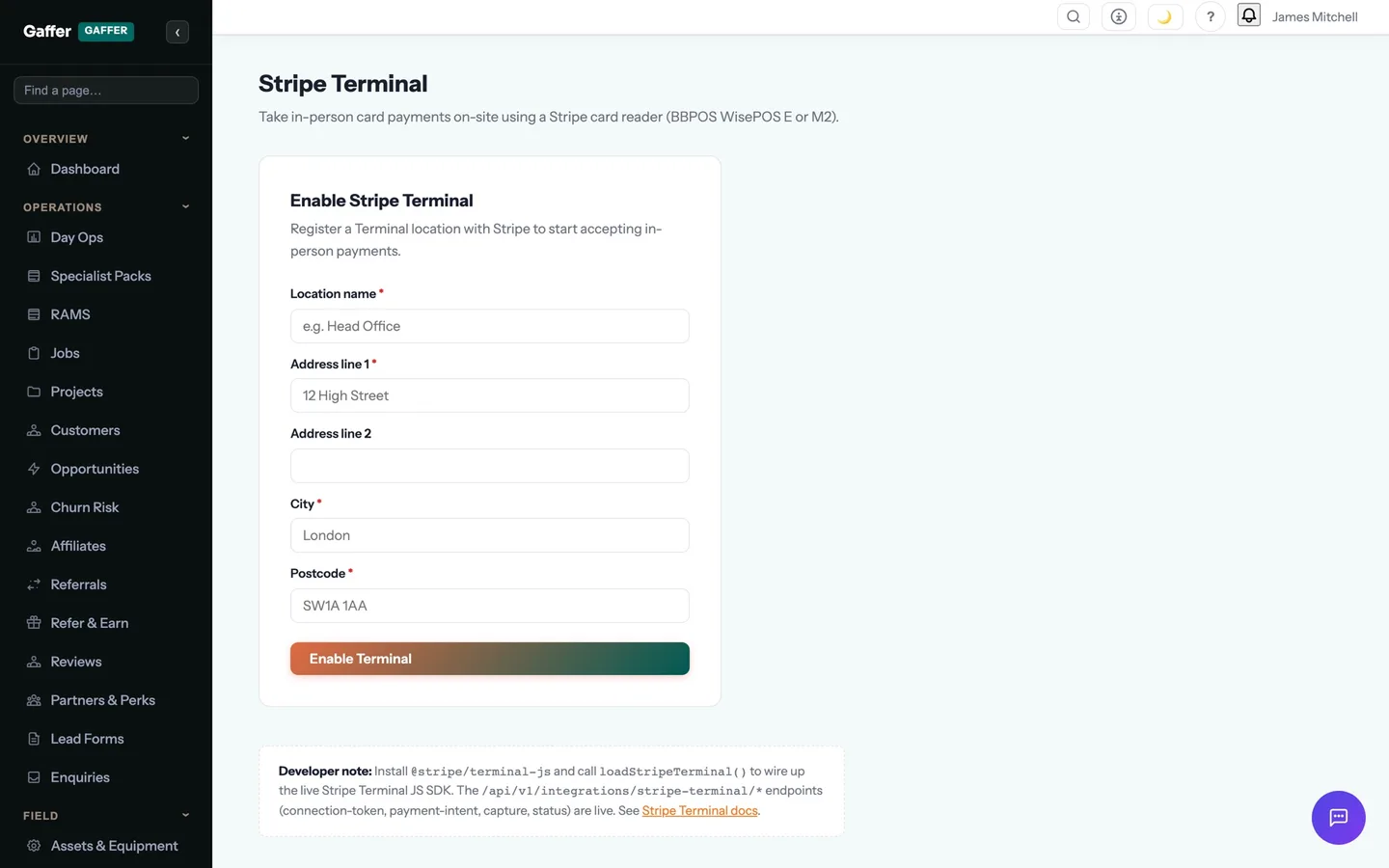Click the Assets & Equipment gear icon
The image size is (1389, 868).
tap(34, 846)
